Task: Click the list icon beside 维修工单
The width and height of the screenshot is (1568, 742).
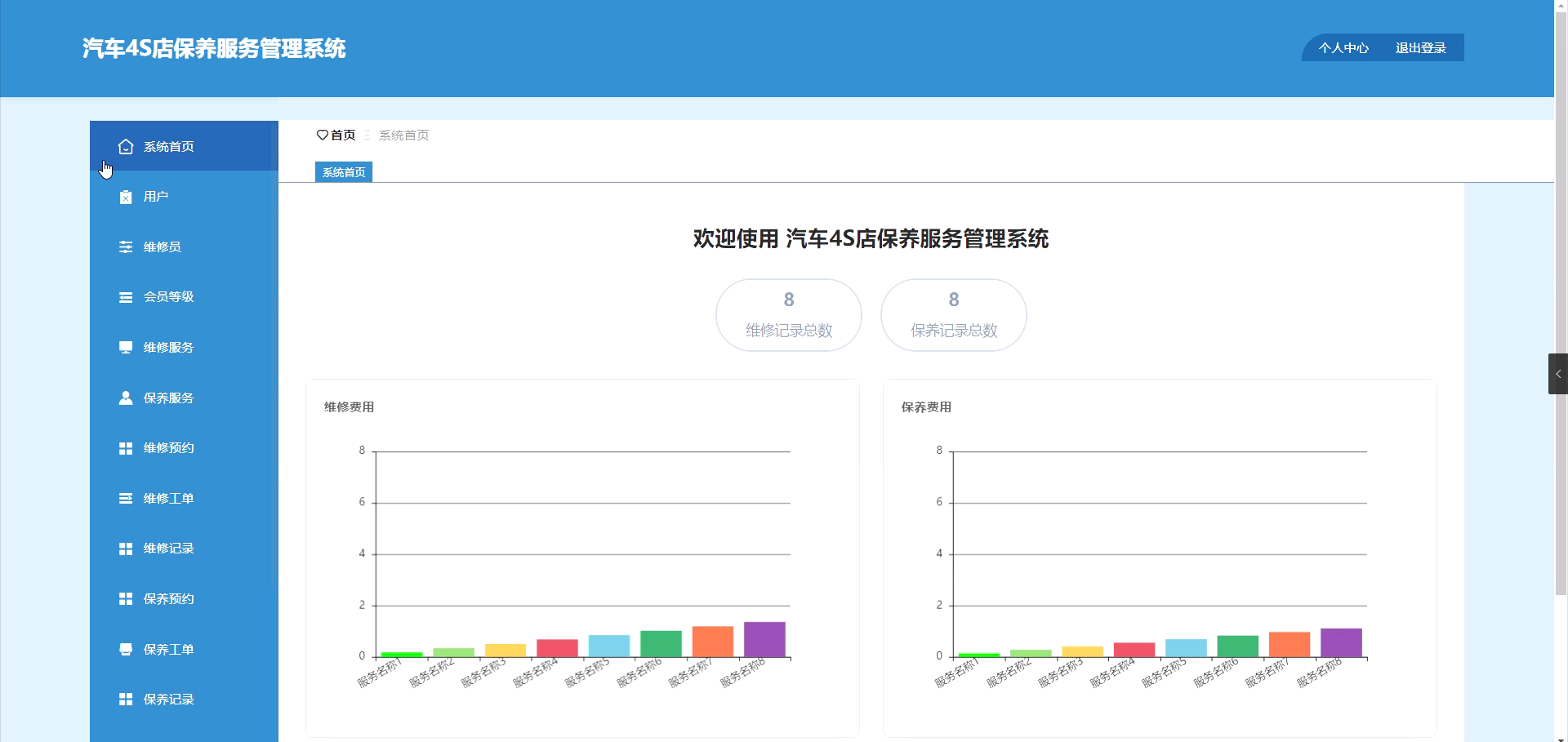Action: pos(126,499)
